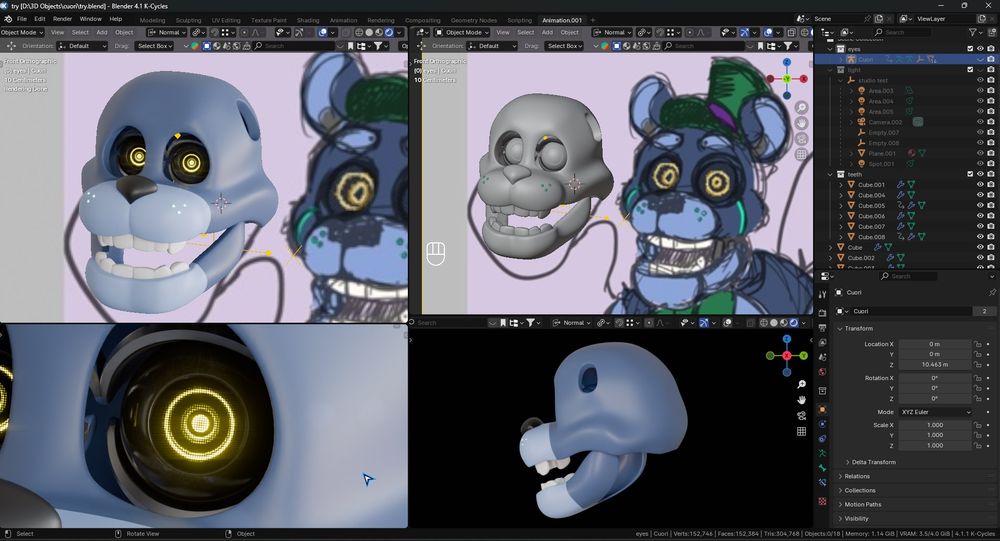Open the View Layer properties tab
Viewport: 1000px width, 541px height.
pyautogui.click(x=823, y=343)
